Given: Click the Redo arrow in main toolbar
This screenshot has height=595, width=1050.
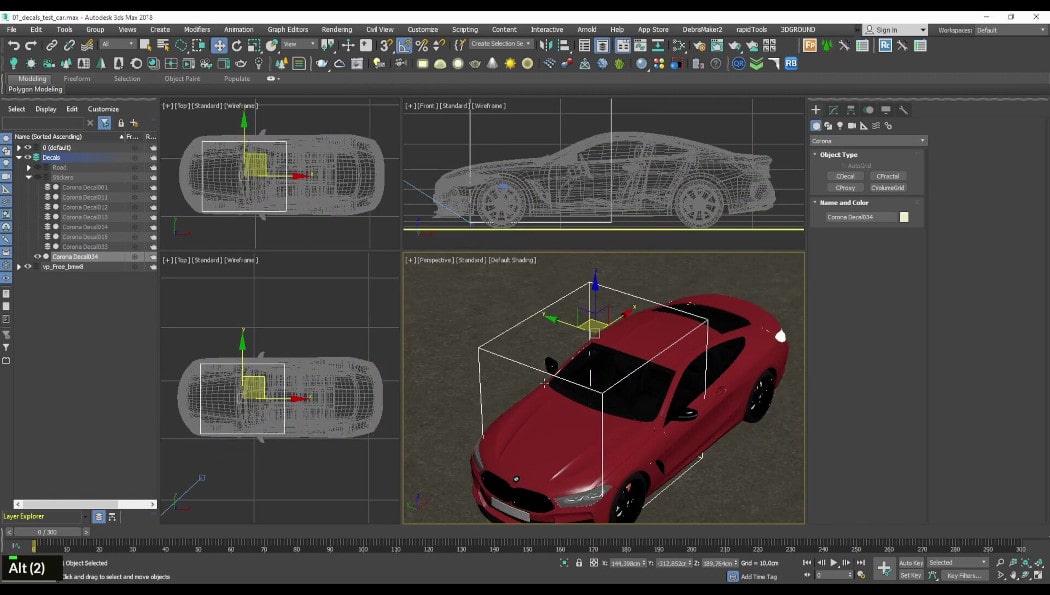Looking at the screenshot, I should (31, 46).
